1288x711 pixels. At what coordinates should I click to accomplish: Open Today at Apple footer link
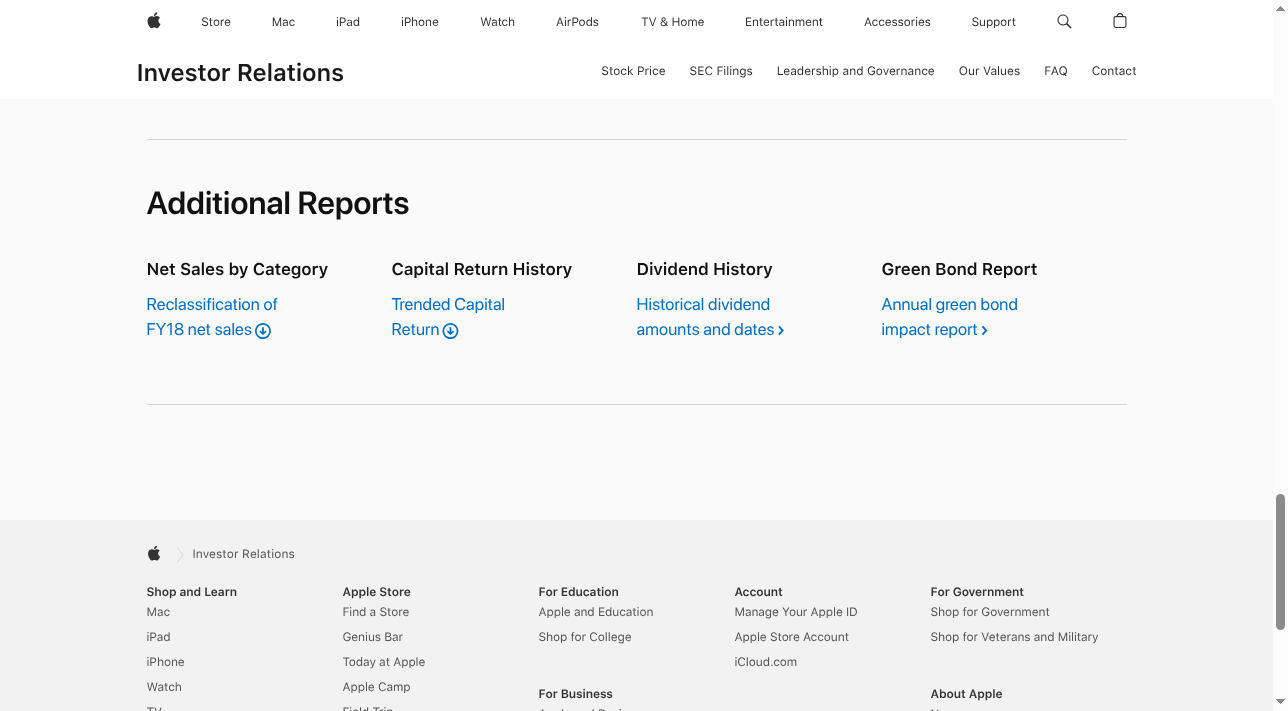click(383, 662)
